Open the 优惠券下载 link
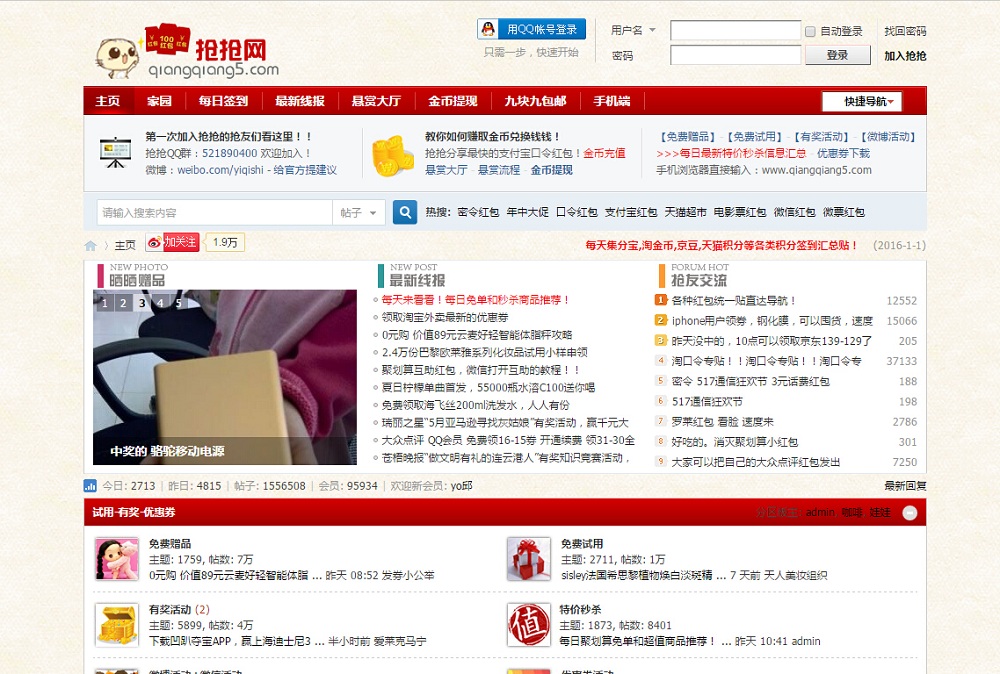 pyautogui.click(x=843, y=153)
